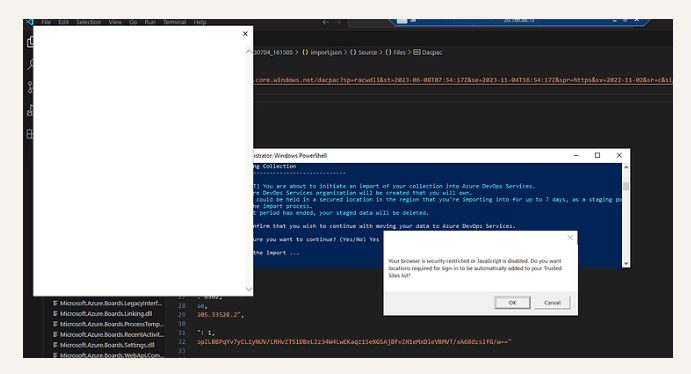Open the Edit menu in VS Code
Viewport: 691px width, 374px height.
pos(63,22)
